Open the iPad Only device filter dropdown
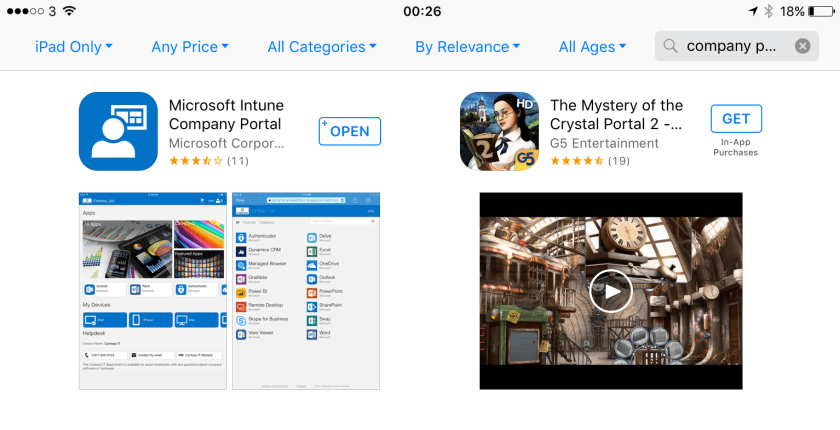Viewport: 840px width, 430px height. 74,46
